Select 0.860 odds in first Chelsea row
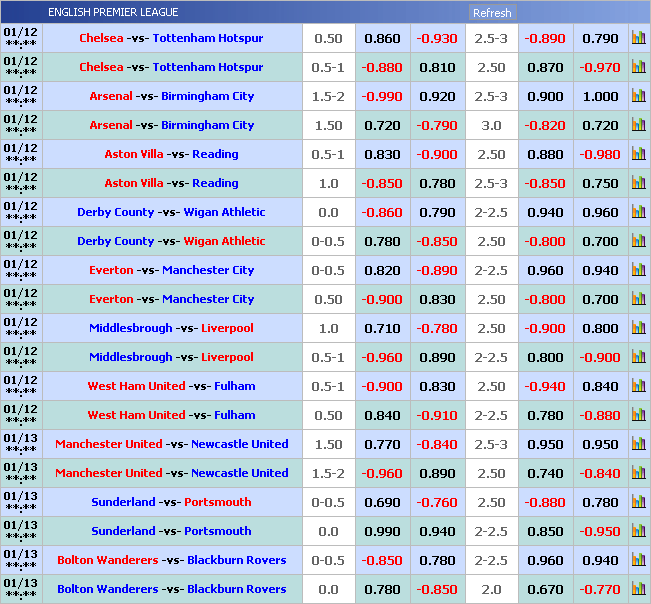Image resolution: width=651 pixels, height=604 pixels. pos(382,39)
